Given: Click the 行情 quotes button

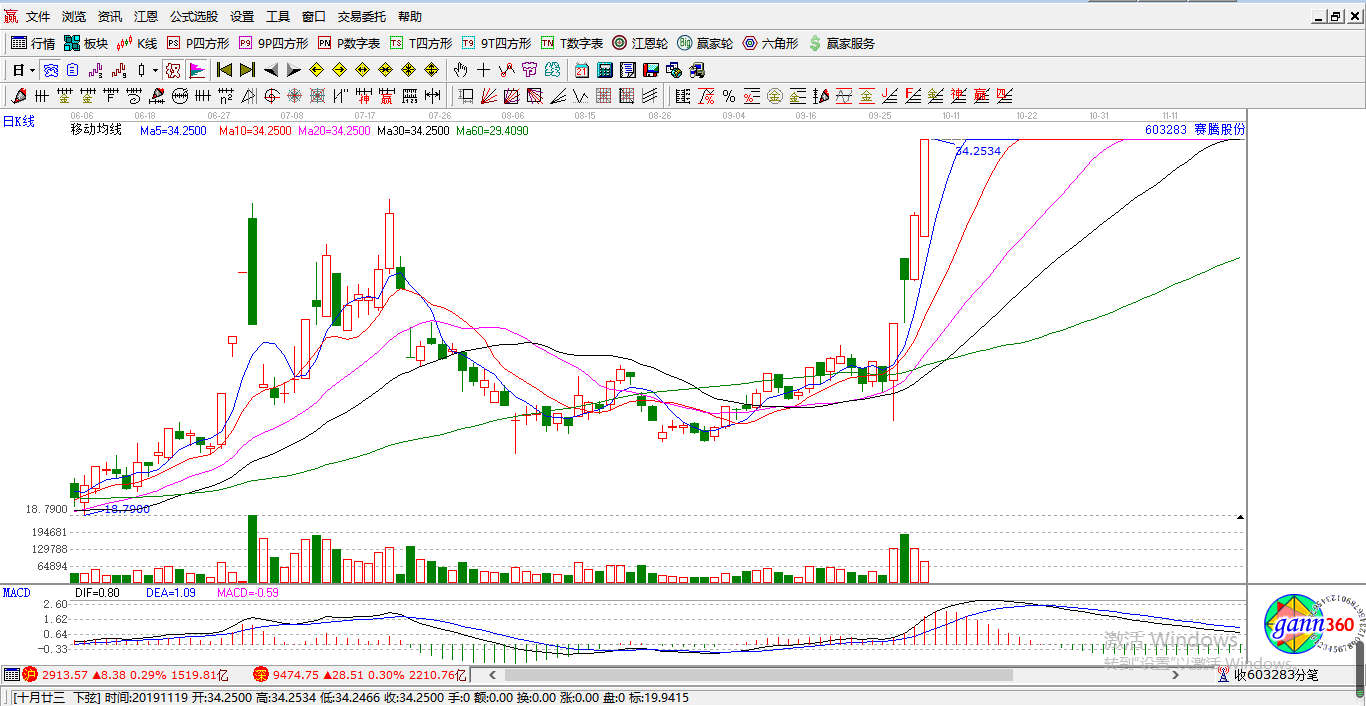Looking at the screenshot, I should pyautogui.click(x=33, y=43).
